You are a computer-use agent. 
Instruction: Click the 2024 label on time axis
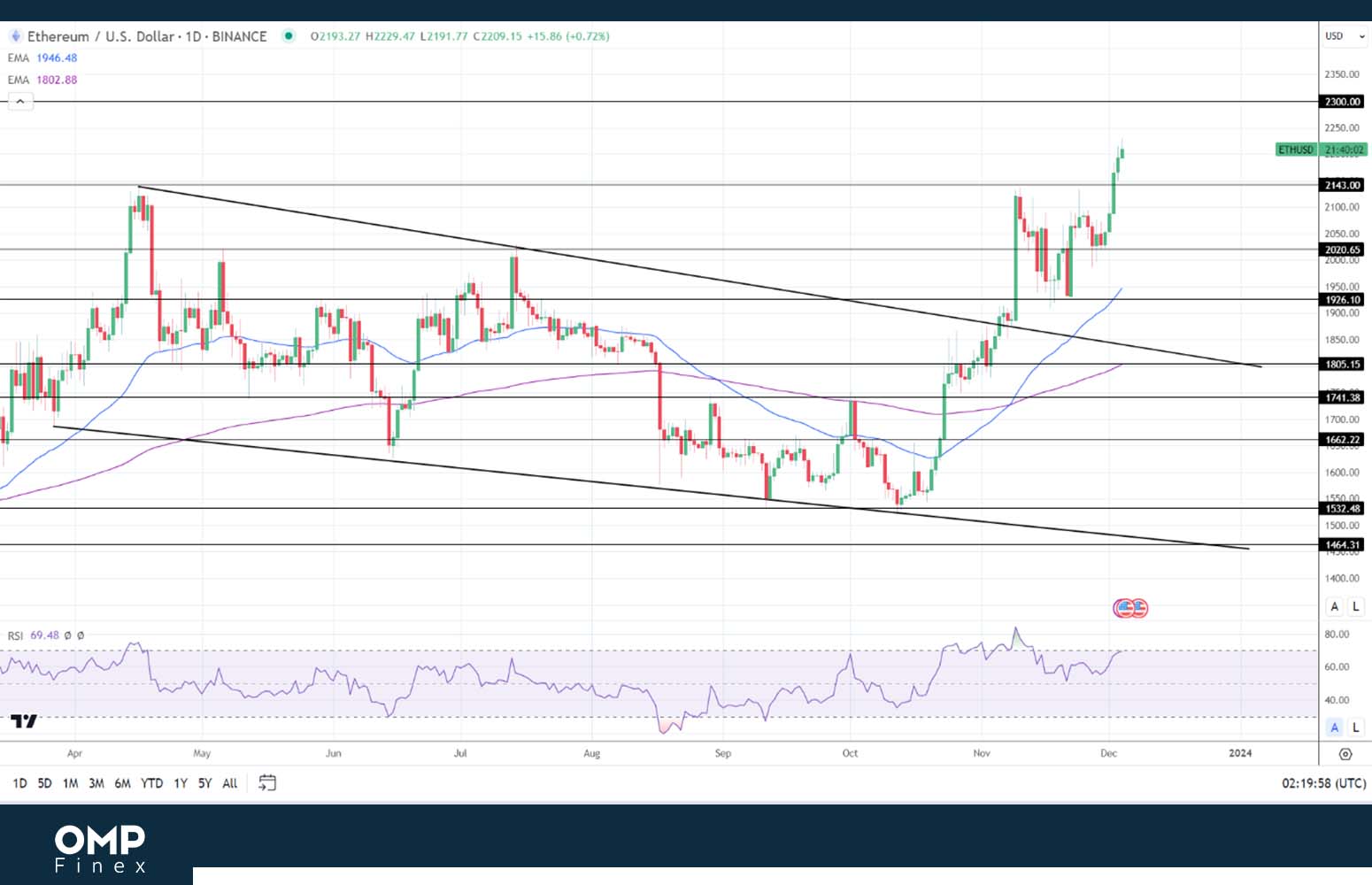[1241, 754]
